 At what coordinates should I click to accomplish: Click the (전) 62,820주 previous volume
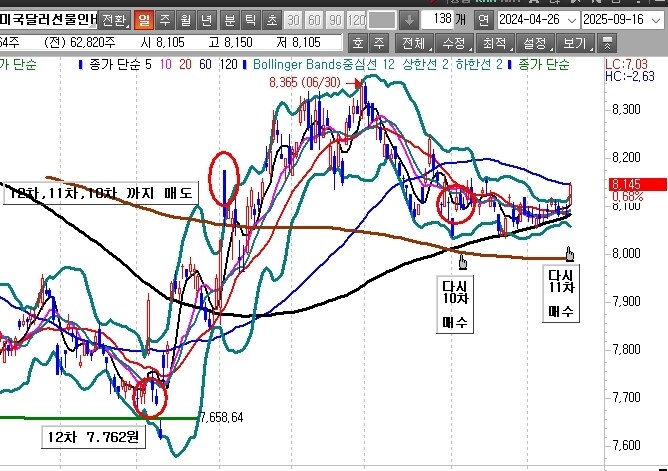pyautogui.click(x=79, y=43)
